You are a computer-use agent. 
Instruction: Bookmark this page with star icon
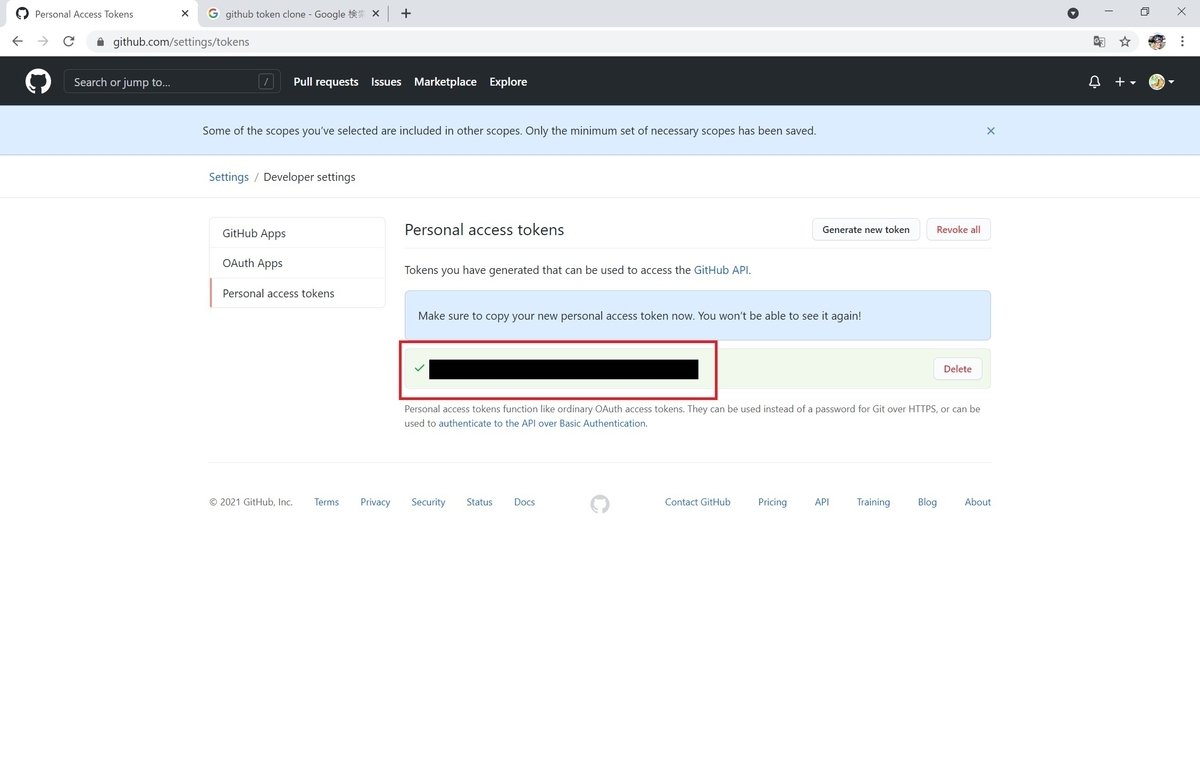[1125, 42]
